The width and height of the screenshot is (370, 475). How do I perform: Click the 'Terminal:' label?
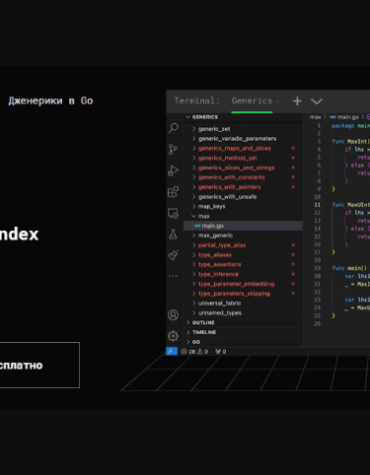(x=197, y=101)
